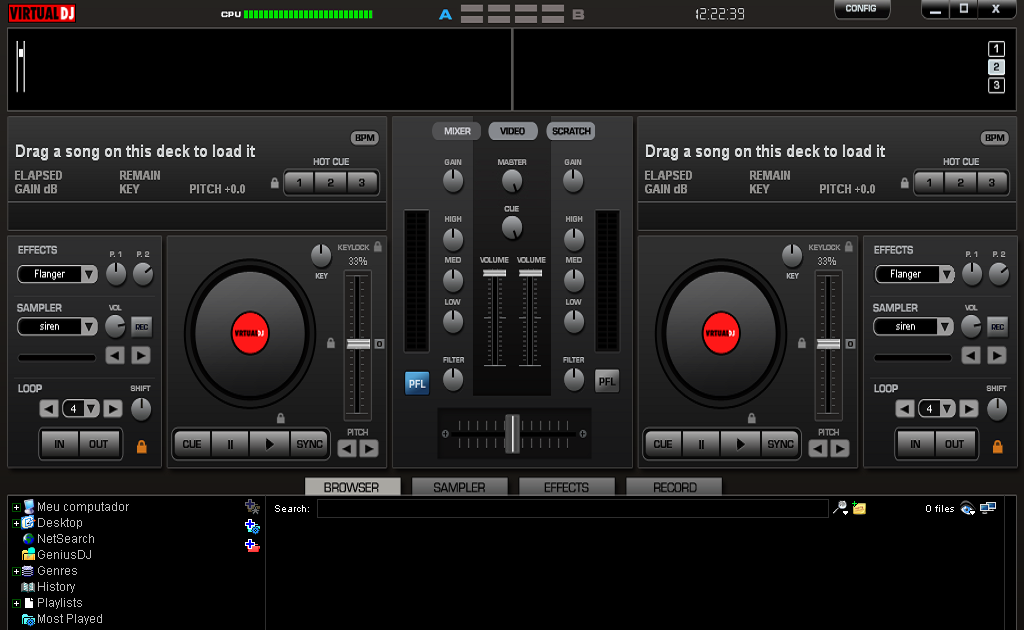Open right deck siren sampler dropdown
The image size is (1024, 630).
point(945,326)
